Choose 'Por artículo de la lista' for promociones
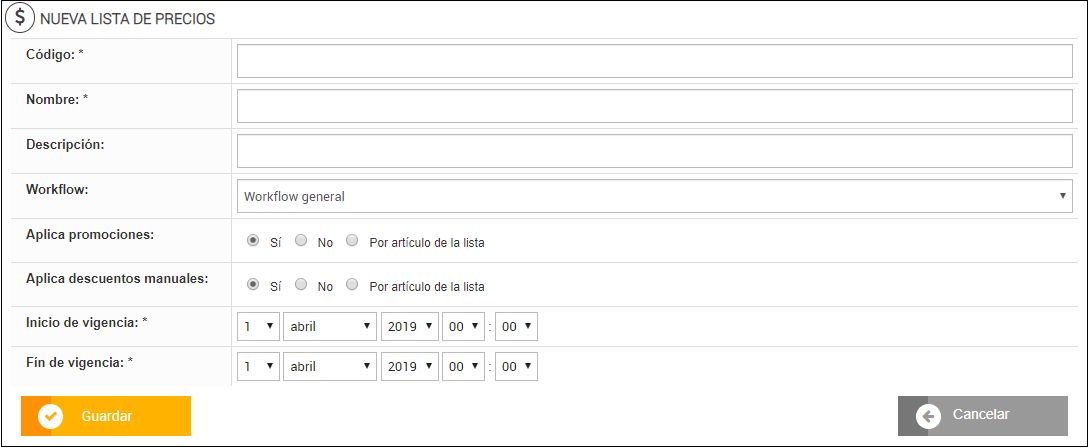This screenshot has height=448, width=1089. click(x=352, y=241)
